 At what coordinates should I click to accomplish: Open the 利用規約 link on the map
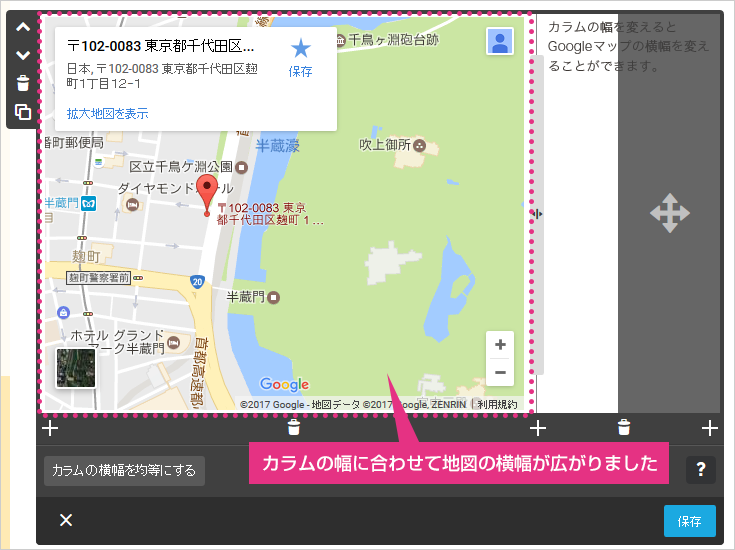pyautogui.click(x=497, y=404)
